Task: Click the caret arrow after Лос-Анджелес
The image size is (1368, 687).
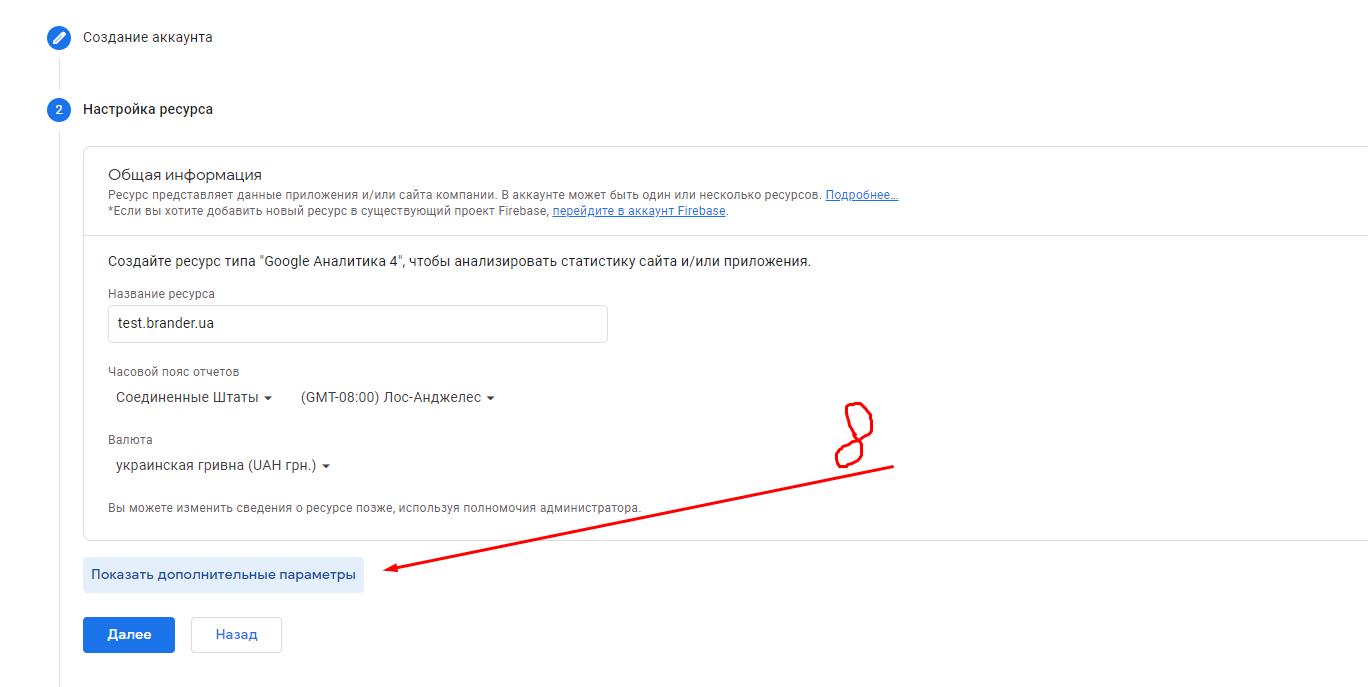Action: pos(490,398)
